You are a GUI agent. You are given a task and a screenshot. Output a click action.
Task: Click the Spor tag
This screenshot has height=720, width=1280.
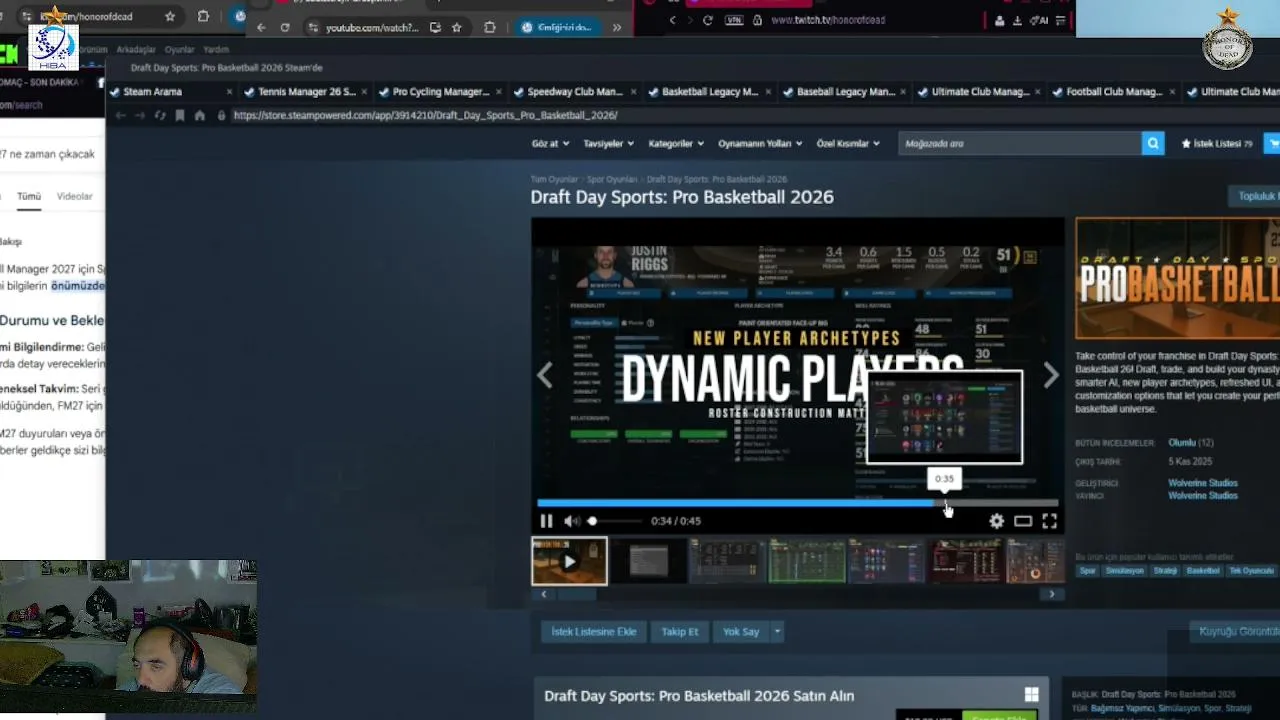[x=1087, y=571]
